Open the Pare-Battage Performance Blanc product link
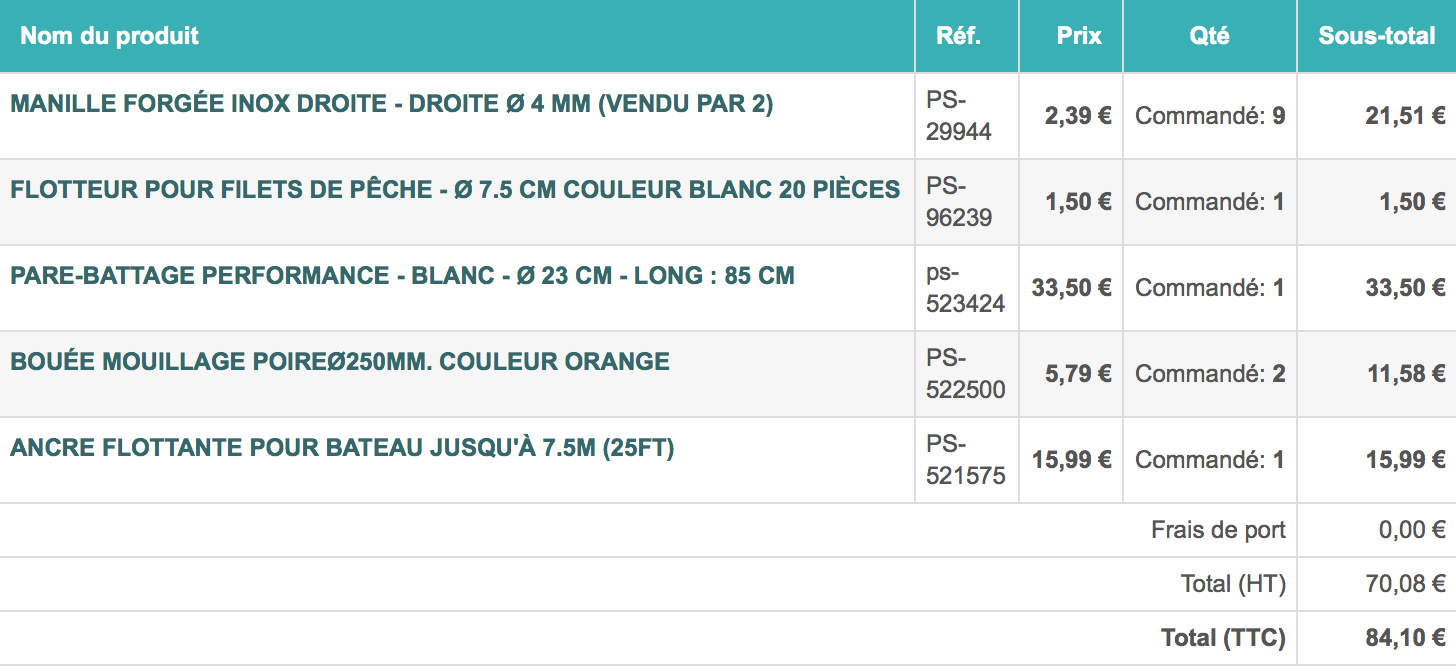 (402, 276)
